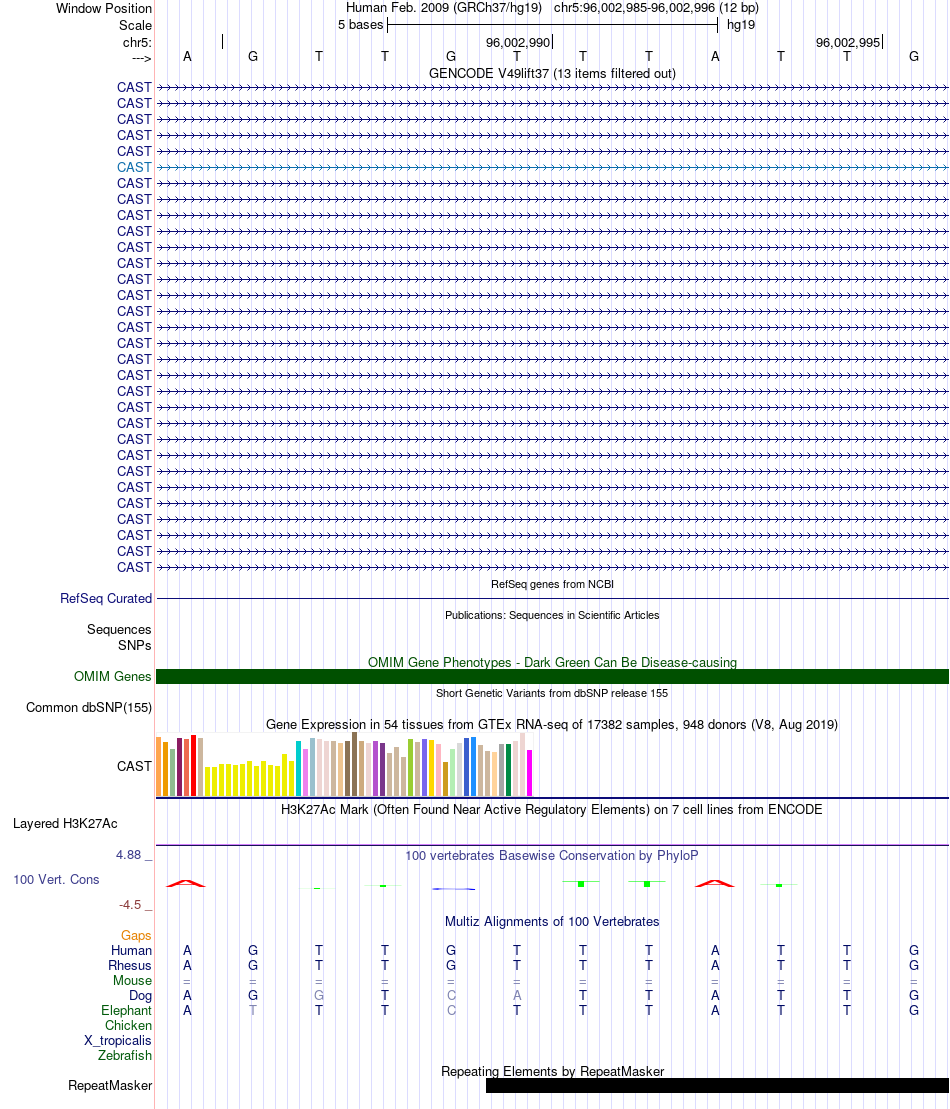The width and height of the screenshot is (950, 1109).
Task: Click the hg19 label beside the scale bar
Action: pyautogui.click(x=741, y=25)
